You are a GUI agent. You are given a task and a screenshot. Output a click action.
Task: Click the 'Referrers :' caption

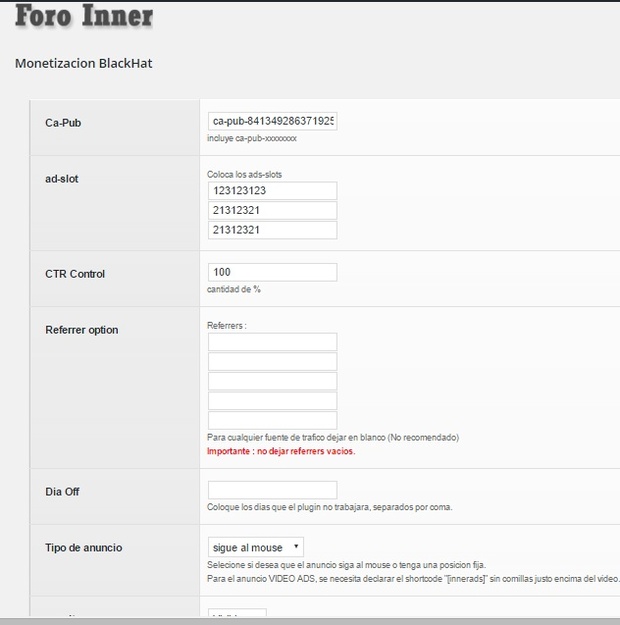[x=227, y=326]
